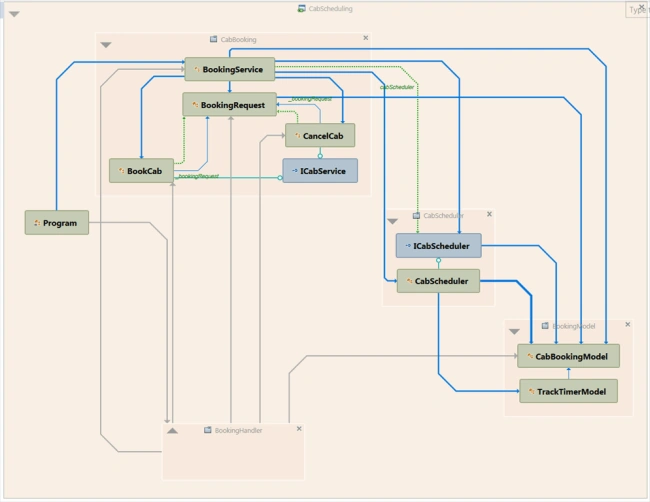Click the CabScheduling group title

(330, 9)
